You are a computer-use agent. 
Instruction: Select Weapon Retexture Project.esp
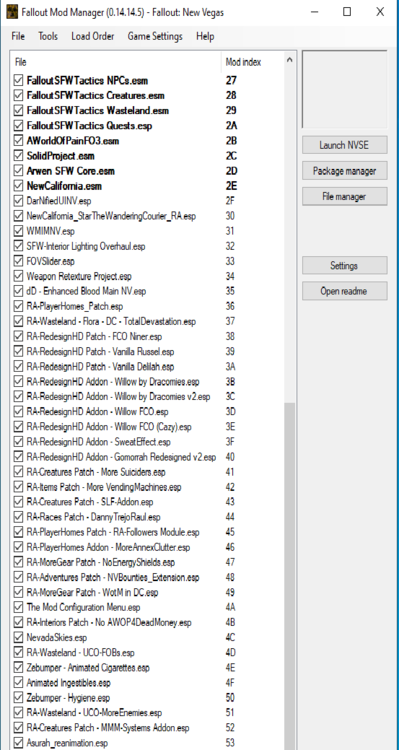pos(79,276)
